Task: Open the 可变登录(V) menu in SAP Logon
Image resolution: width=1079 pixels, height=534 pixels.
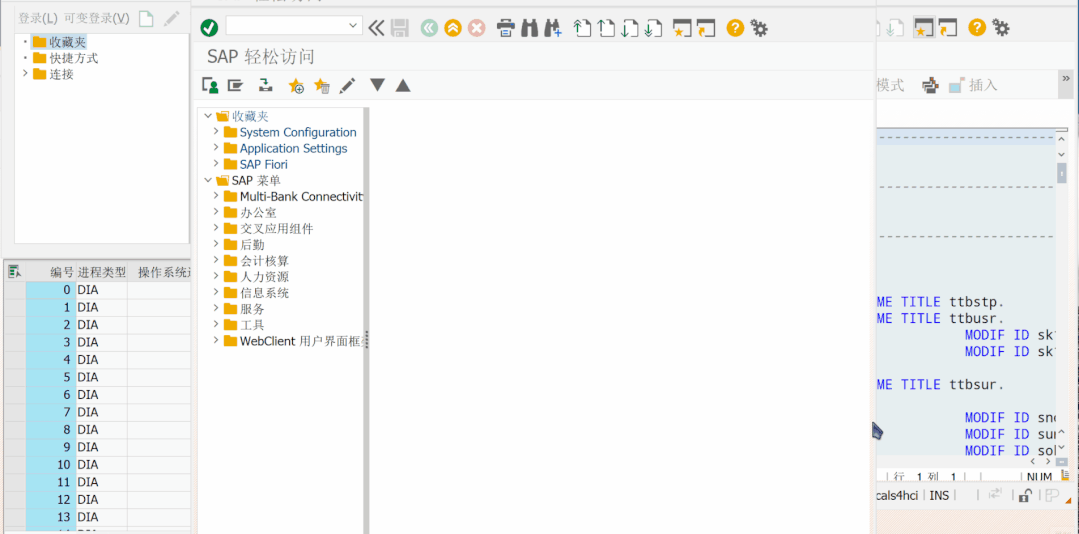Action: click(96, 19)
